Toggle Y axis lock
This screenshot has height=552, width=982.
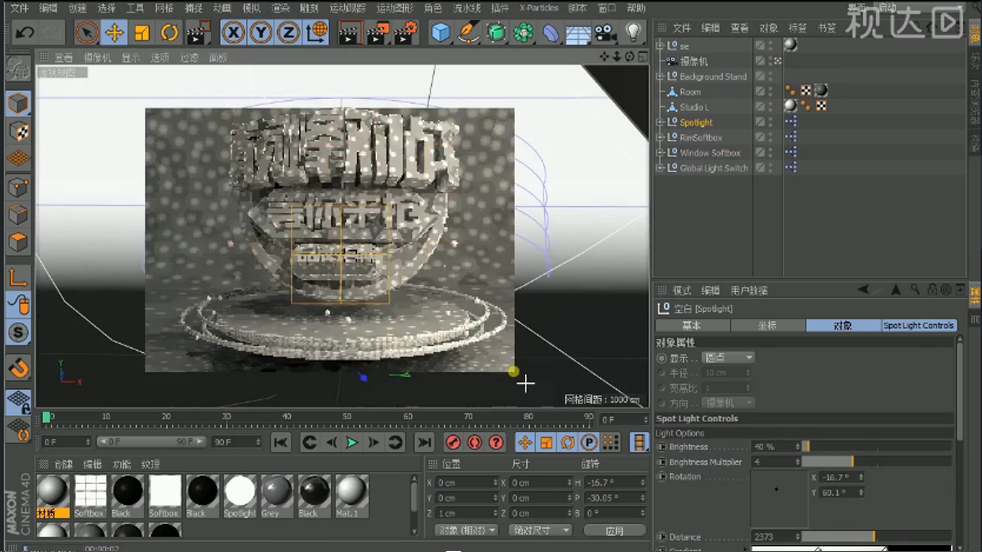pyautogui.click(x=261, y=32)
